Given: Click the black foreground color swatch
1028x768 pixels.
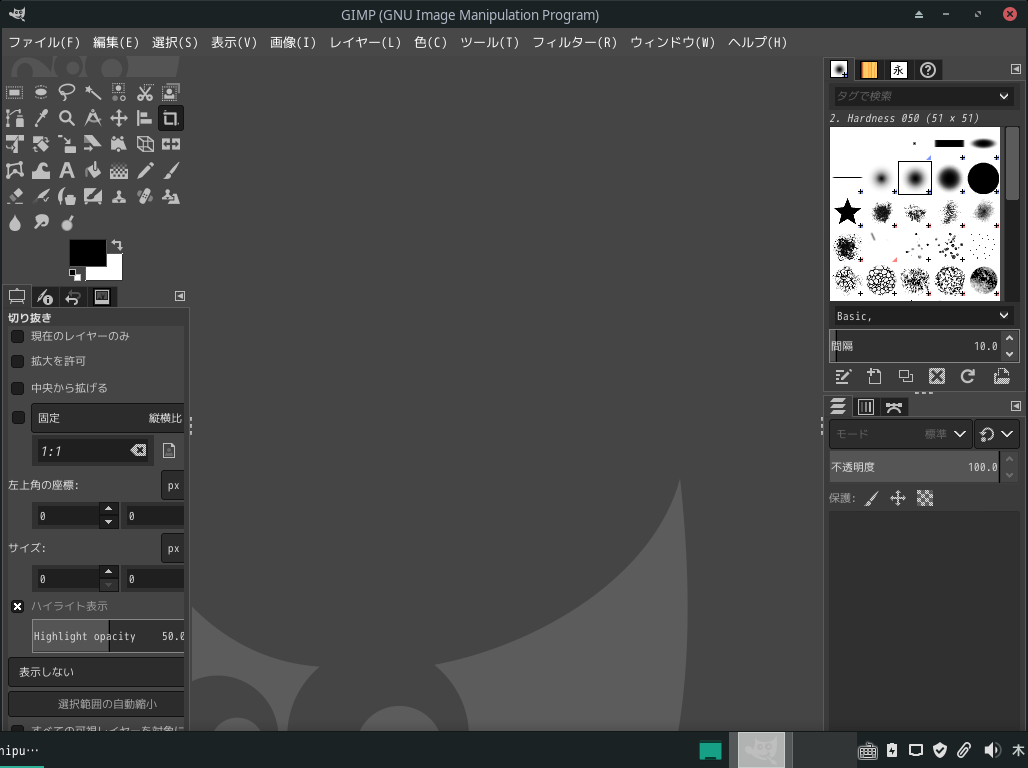Looking at the screenshot, I should [87, 253].
